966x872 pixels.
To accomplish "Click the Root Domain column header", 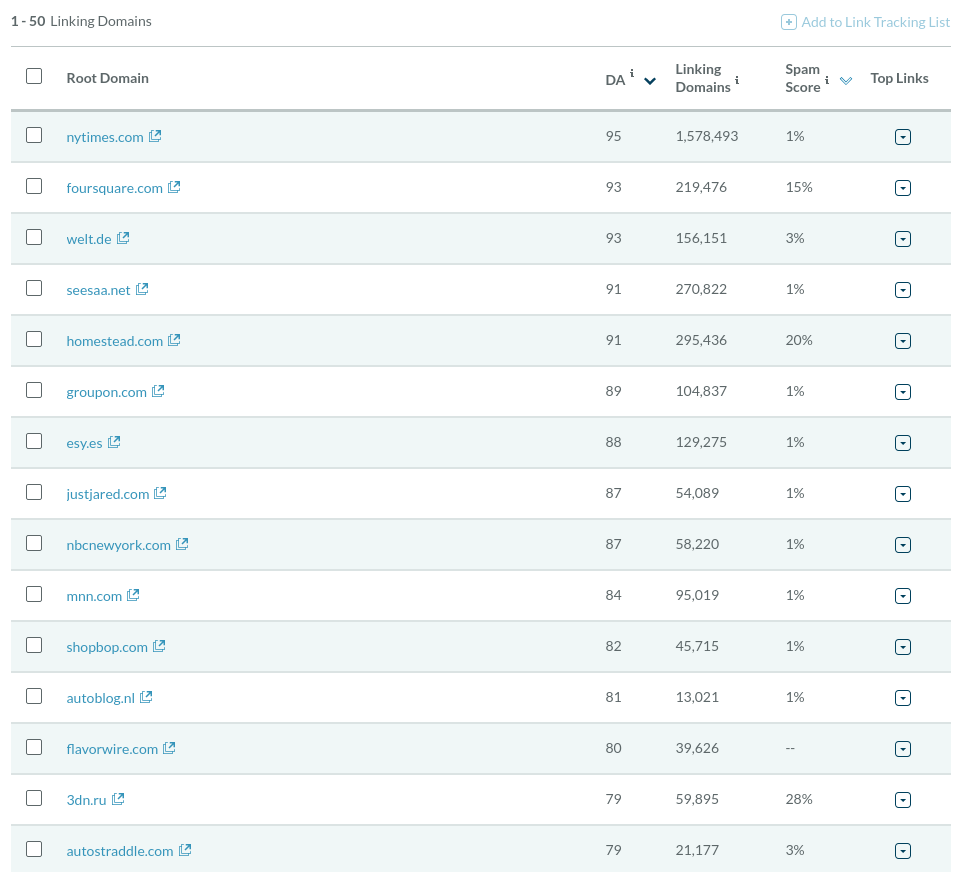I will point(107,78).
